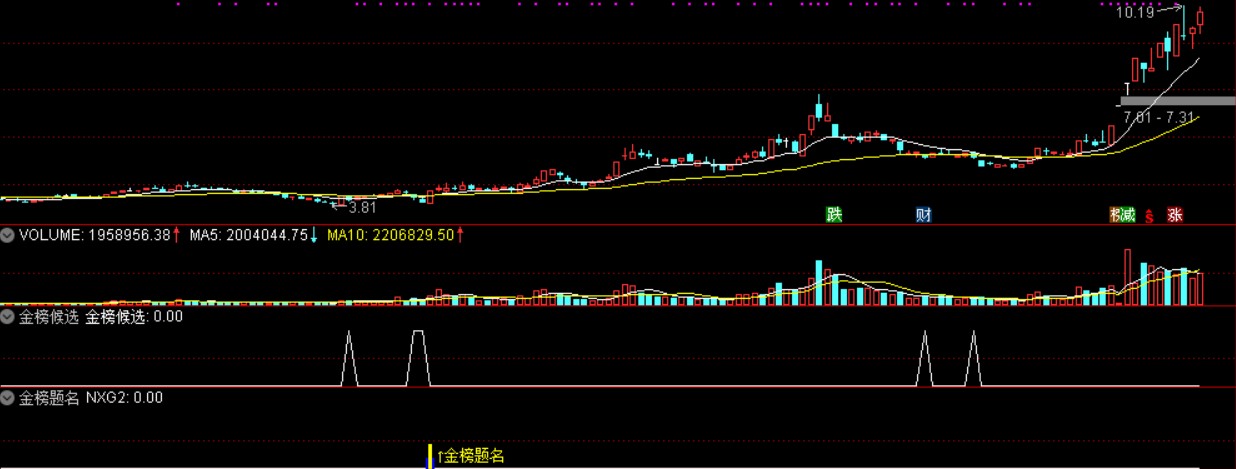Click the VOLUME indicator name label
This screenshot has width=1236, height=469.
pyautogui.click(x=50, y=235)
